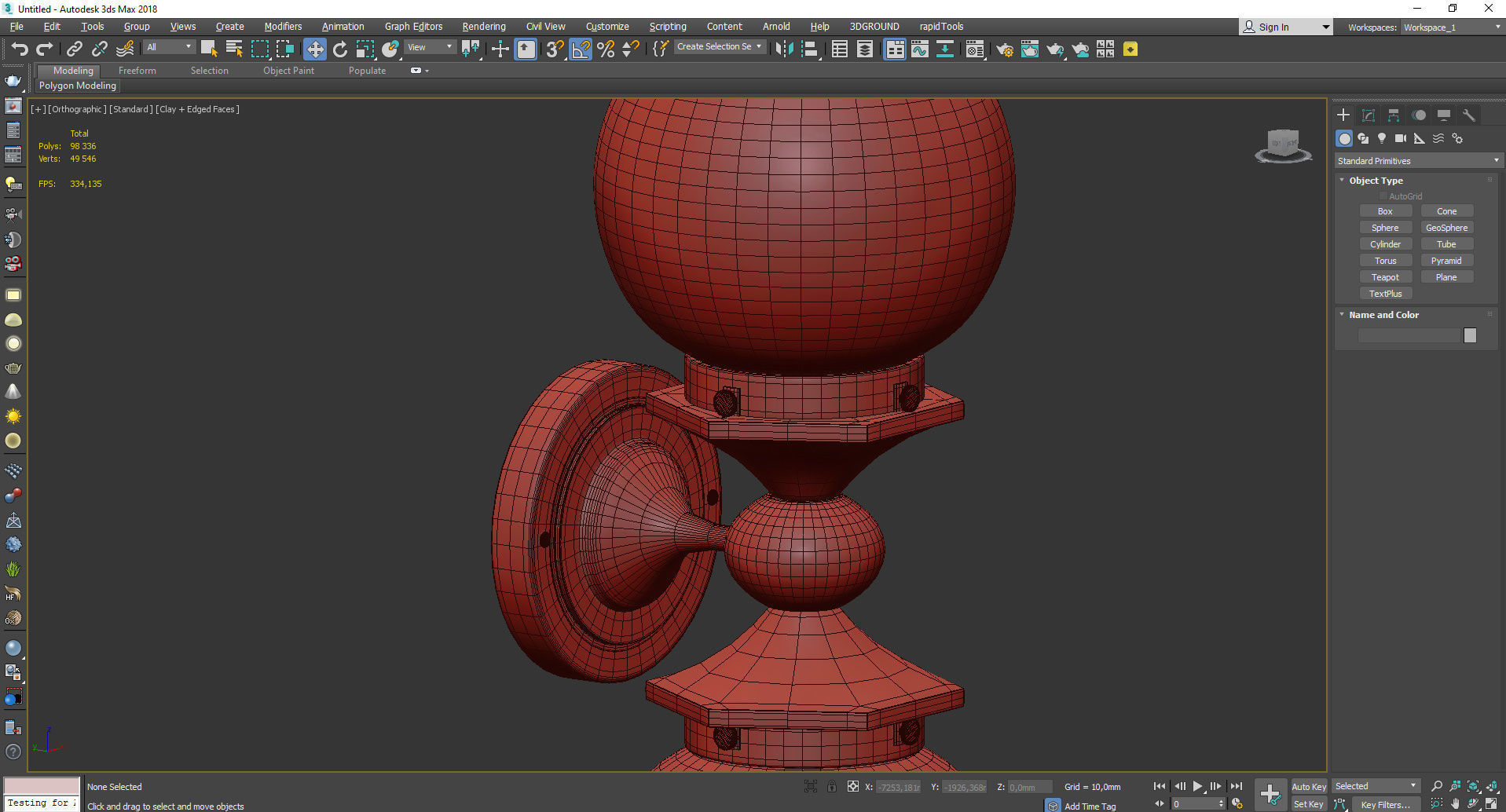Choose Rectangular Selection Region tool
1506x812 pixels.
(259, 49)
